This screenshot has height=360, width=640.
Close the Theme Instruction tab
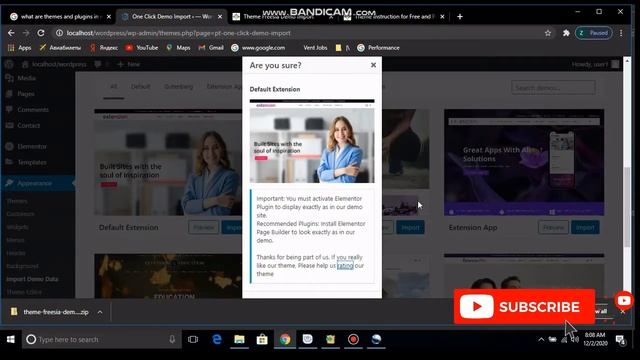click(x=442, y=17)
